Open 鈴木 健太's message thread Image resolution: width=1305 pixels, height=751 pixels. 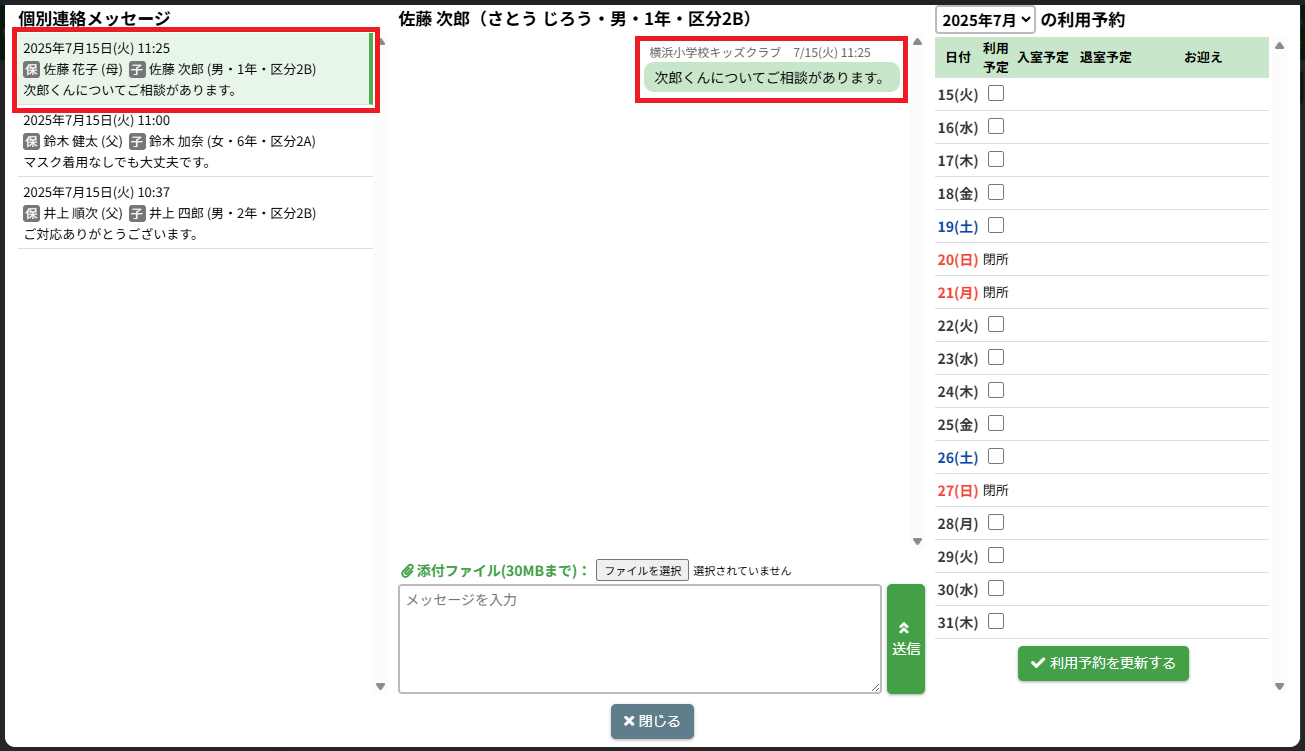coord(195,142)
